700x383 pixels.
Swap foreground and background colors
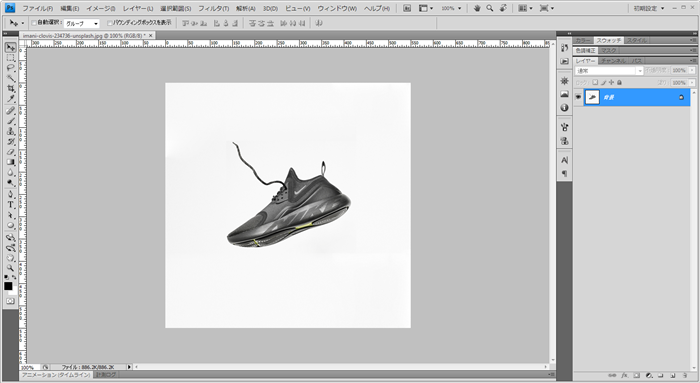[14, 278]
